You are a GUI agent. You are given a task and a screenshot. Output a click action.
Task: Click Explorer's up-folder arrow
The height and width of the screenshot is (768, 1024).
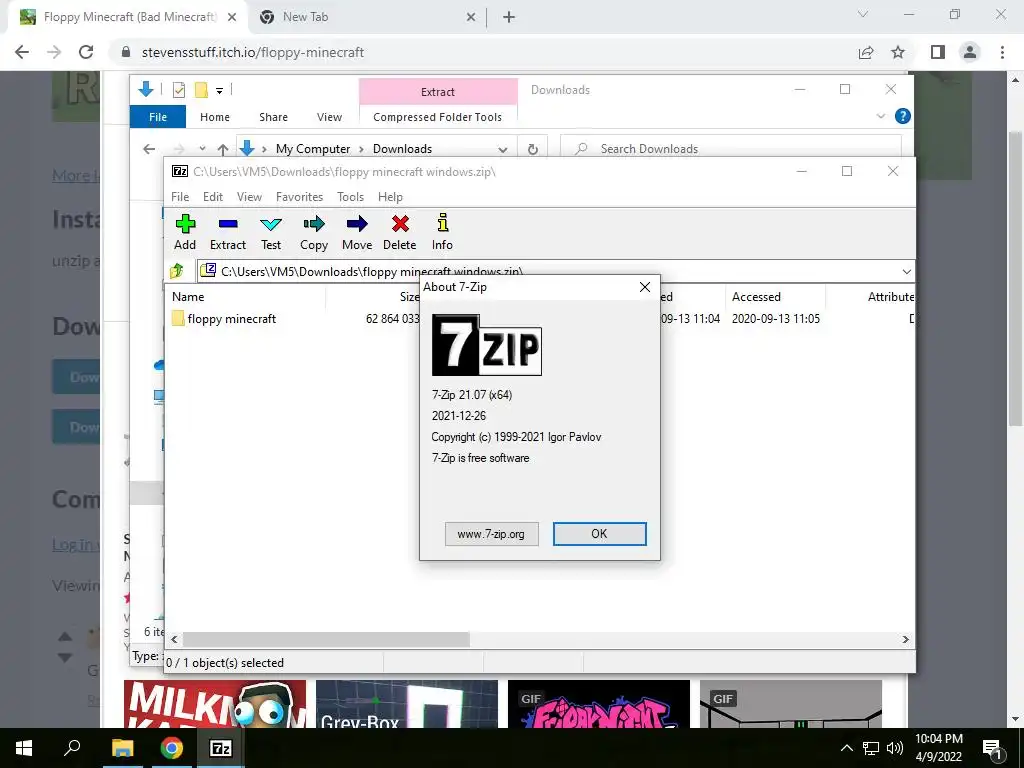tap(223, 149)
